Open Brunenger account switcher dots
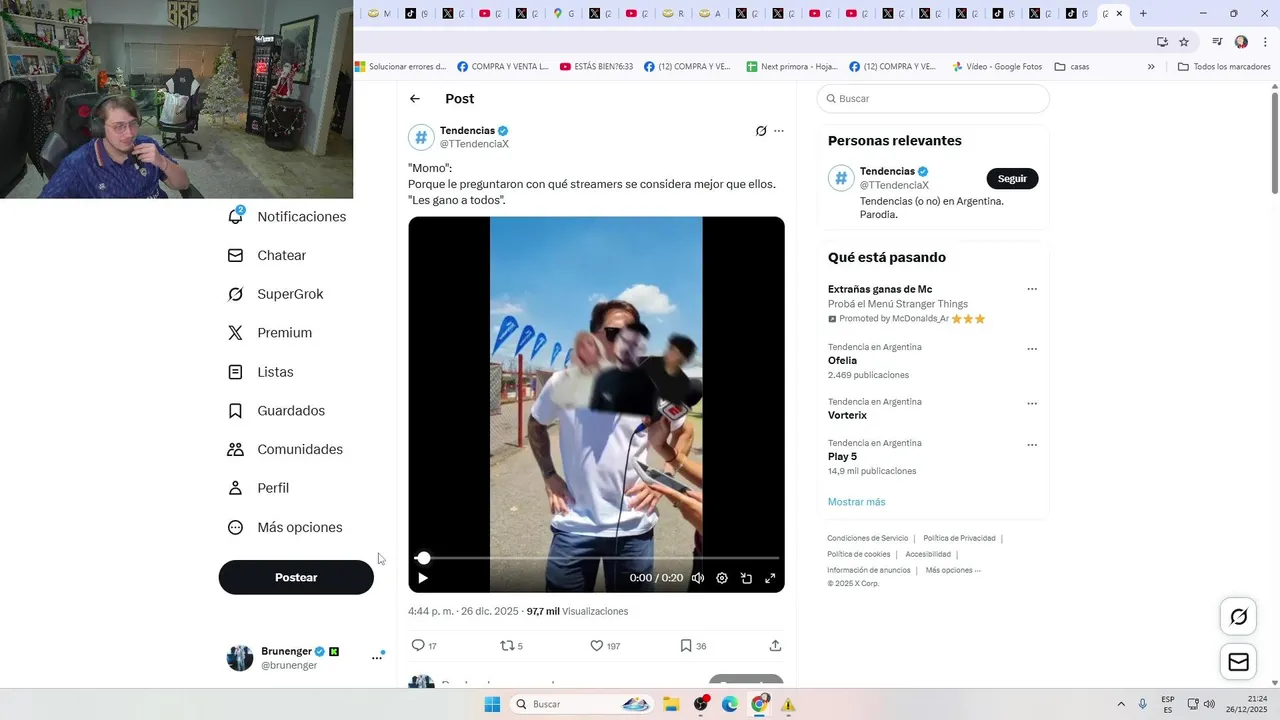The image size is (1280, 720). pos(377,657)
